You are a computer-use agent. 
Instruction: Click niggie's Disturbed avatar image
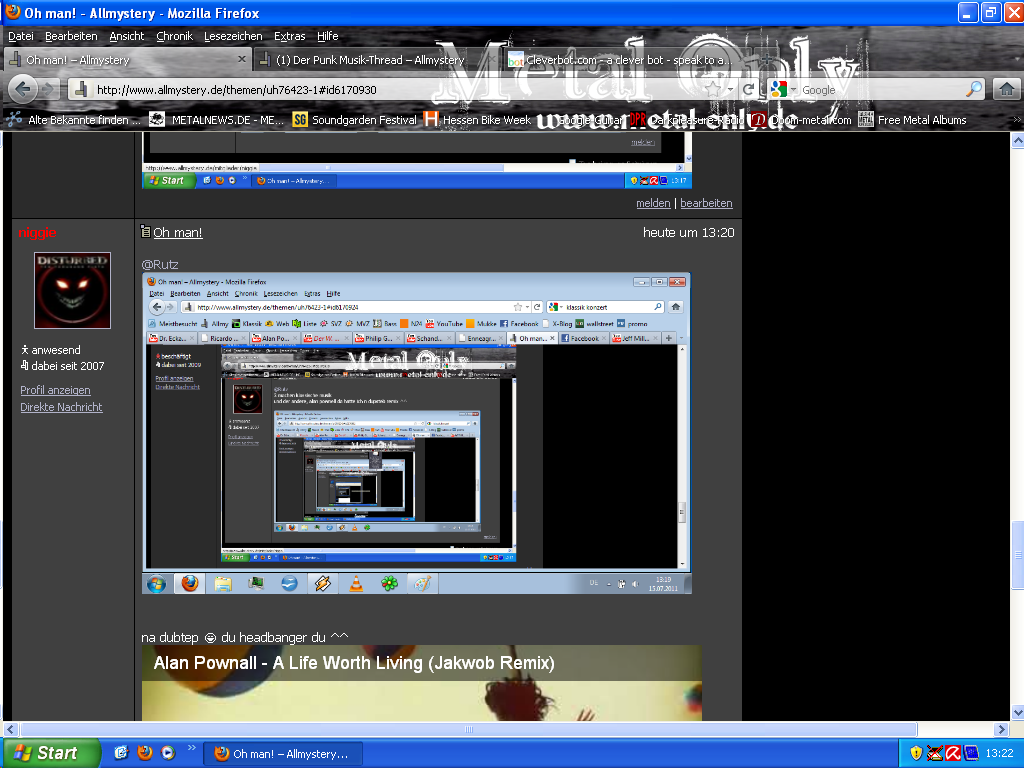tap(72, 291)
